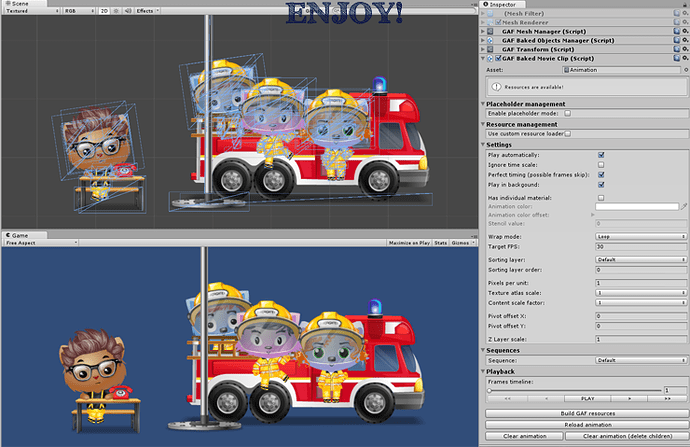Viewport: 690px width, 447px height.
Task: Step forward one frame in playback
Action: tap(629, 398)
